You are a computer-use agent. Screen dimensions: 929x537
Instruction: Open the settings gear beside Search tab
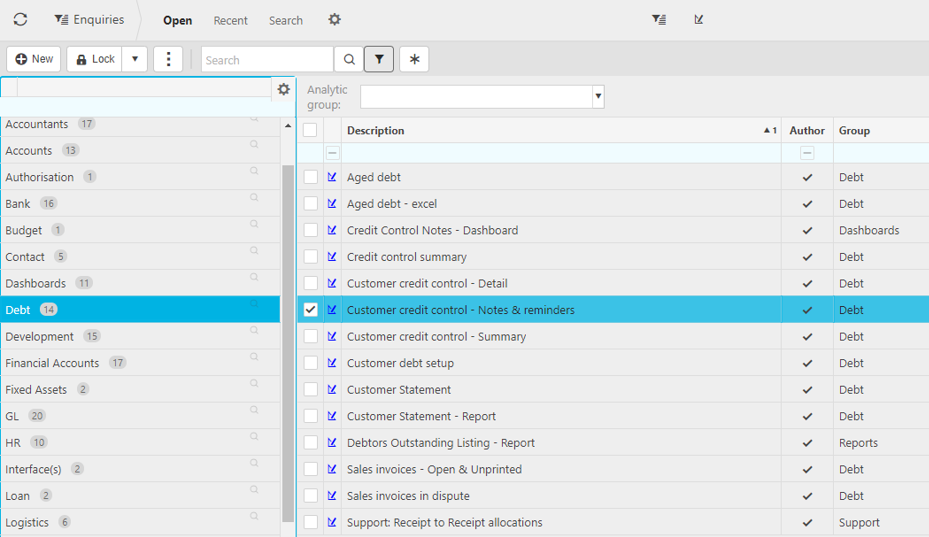pos(334,20)
